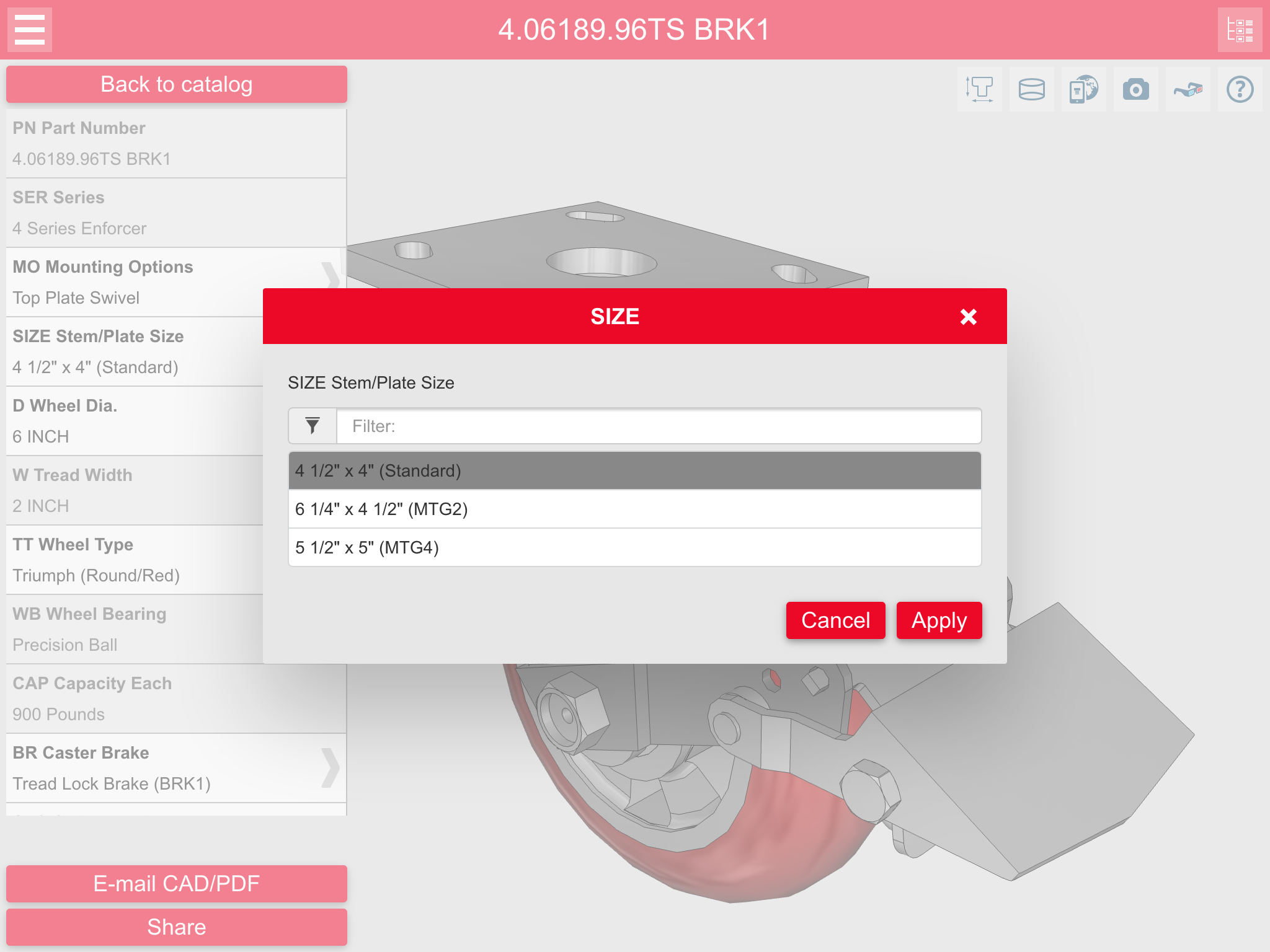Go Back to catalog
Screen dimensions: 1270x952
[177, 84]
